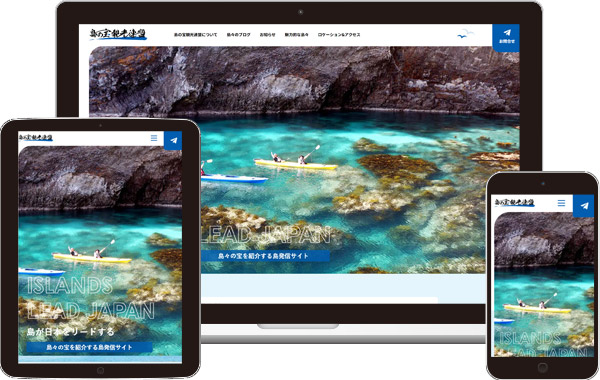Screen dimensions: 600x380
Task: Tap the site logo on the phone
Action: pyautogui.click(x=514, y=202)
